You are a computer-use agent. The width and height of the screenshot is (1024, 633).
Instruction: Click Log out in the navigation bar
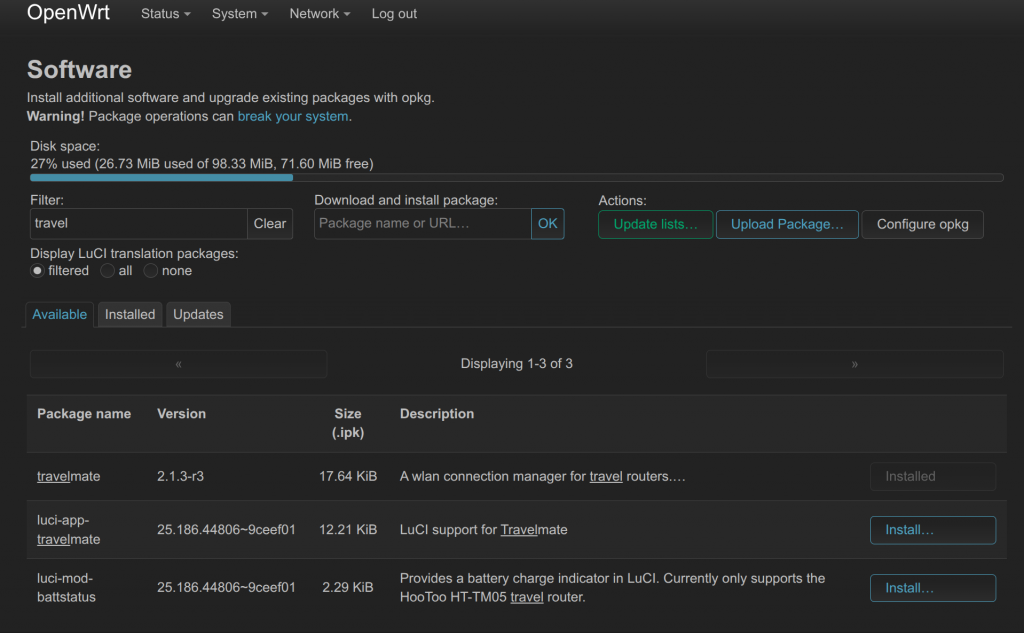(394, 14)
